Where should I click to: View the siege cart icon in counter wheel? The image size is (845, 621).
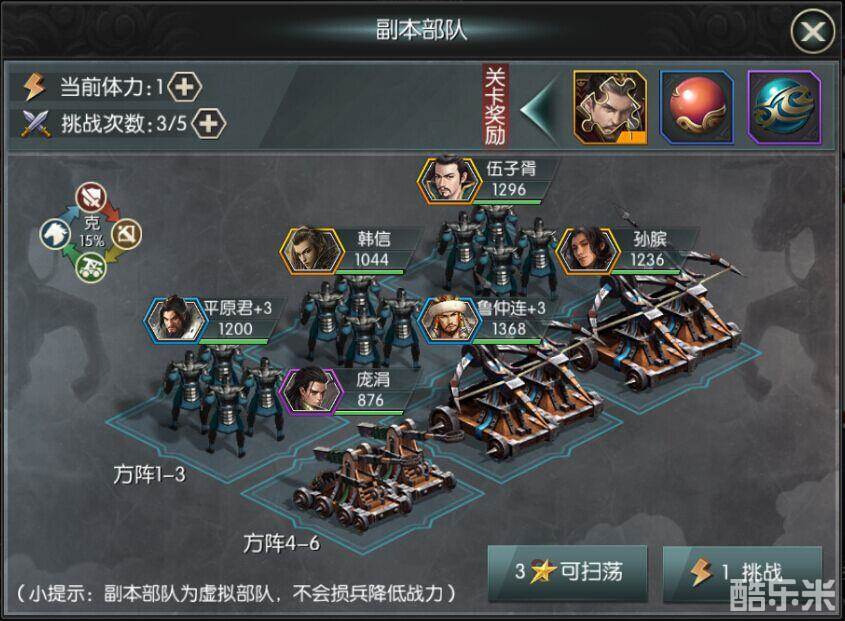(90, 267)
